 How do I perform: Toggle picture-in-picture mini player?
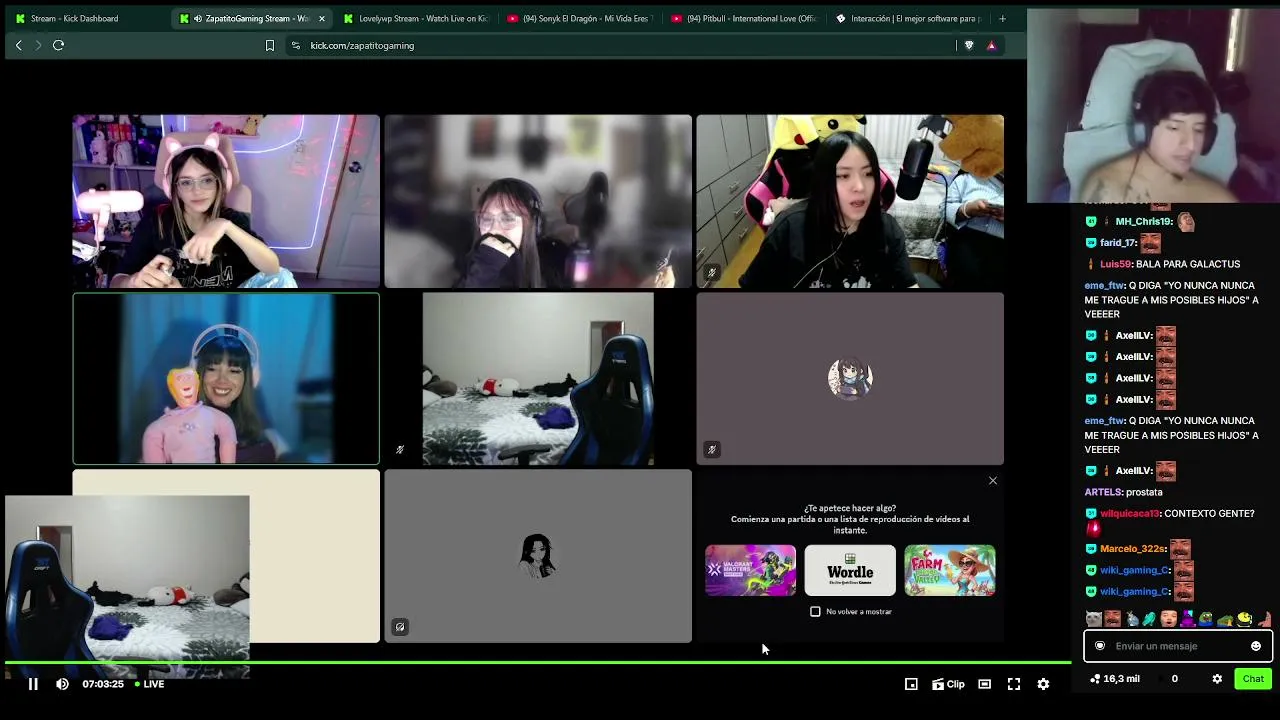[x=911, y=684]
